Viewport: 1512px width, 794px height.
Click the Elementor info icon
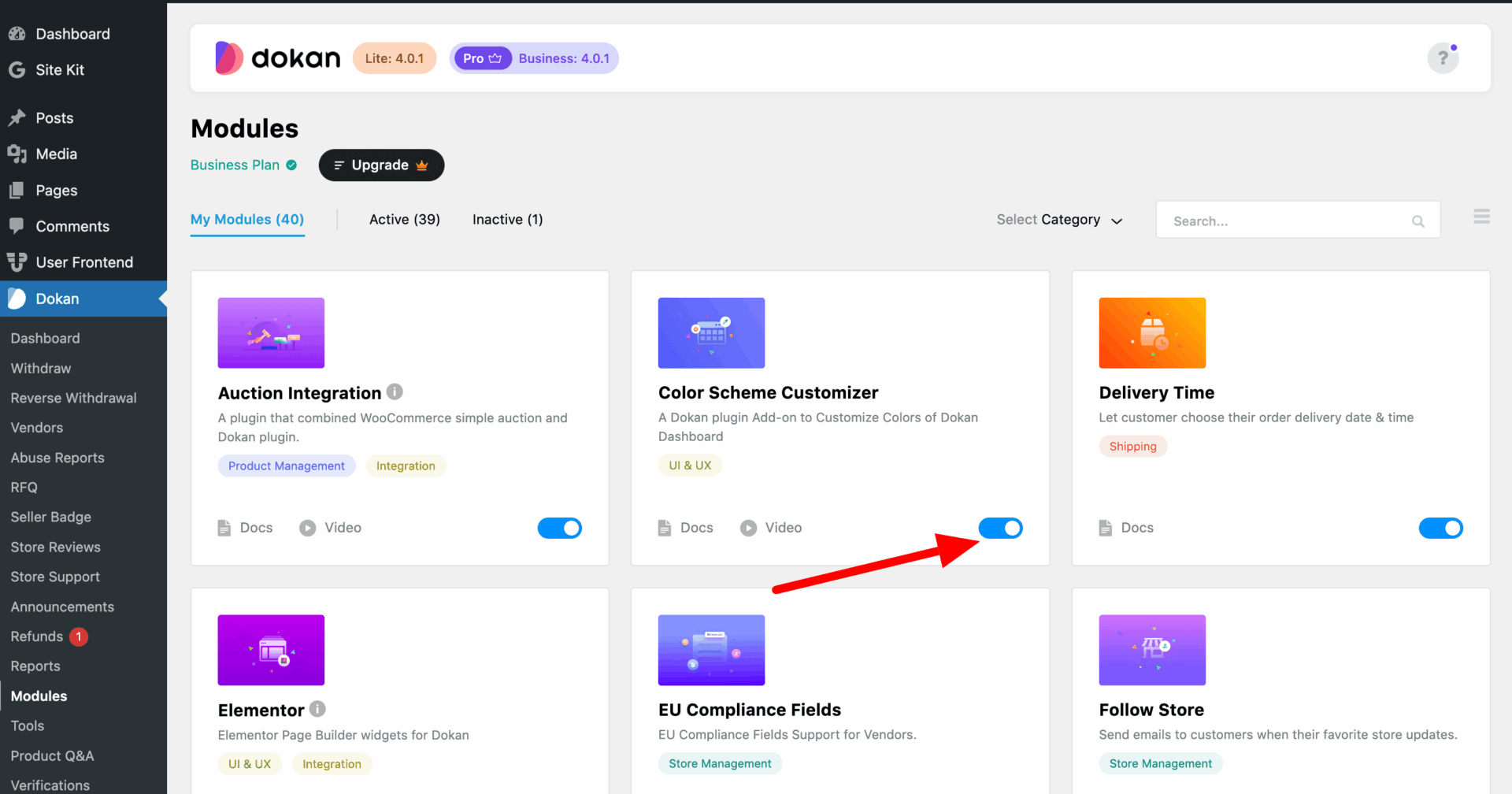tap(317, 709)
